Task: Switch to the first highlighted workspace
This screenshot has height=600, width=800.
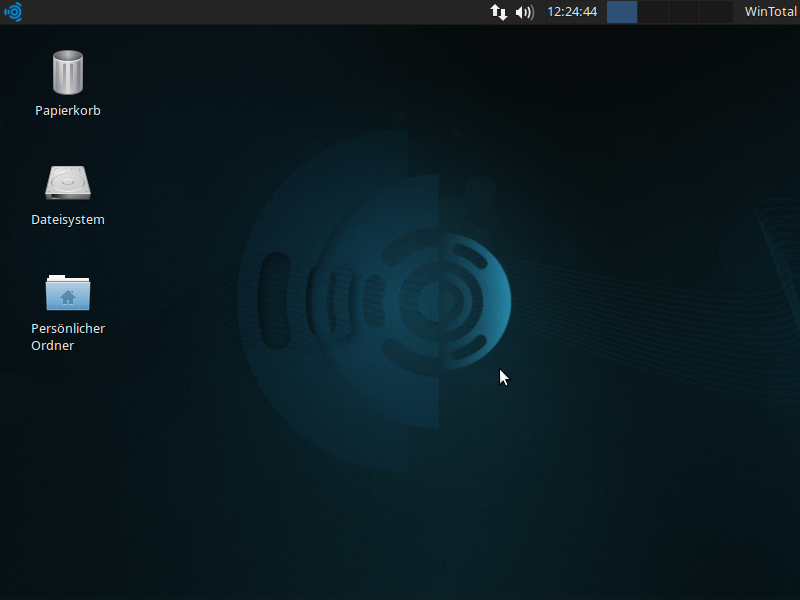Action: click(x=622, y=12)
